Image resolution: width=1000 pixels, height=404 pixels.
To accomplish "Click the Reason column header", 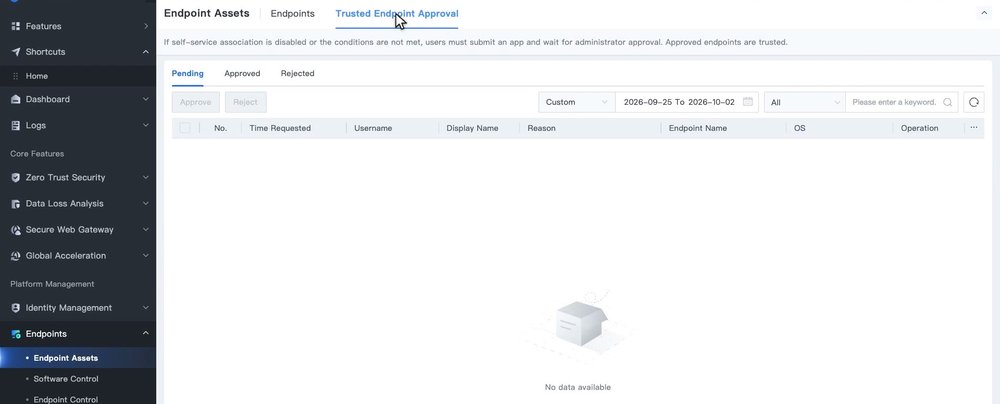I will point(541,128).
